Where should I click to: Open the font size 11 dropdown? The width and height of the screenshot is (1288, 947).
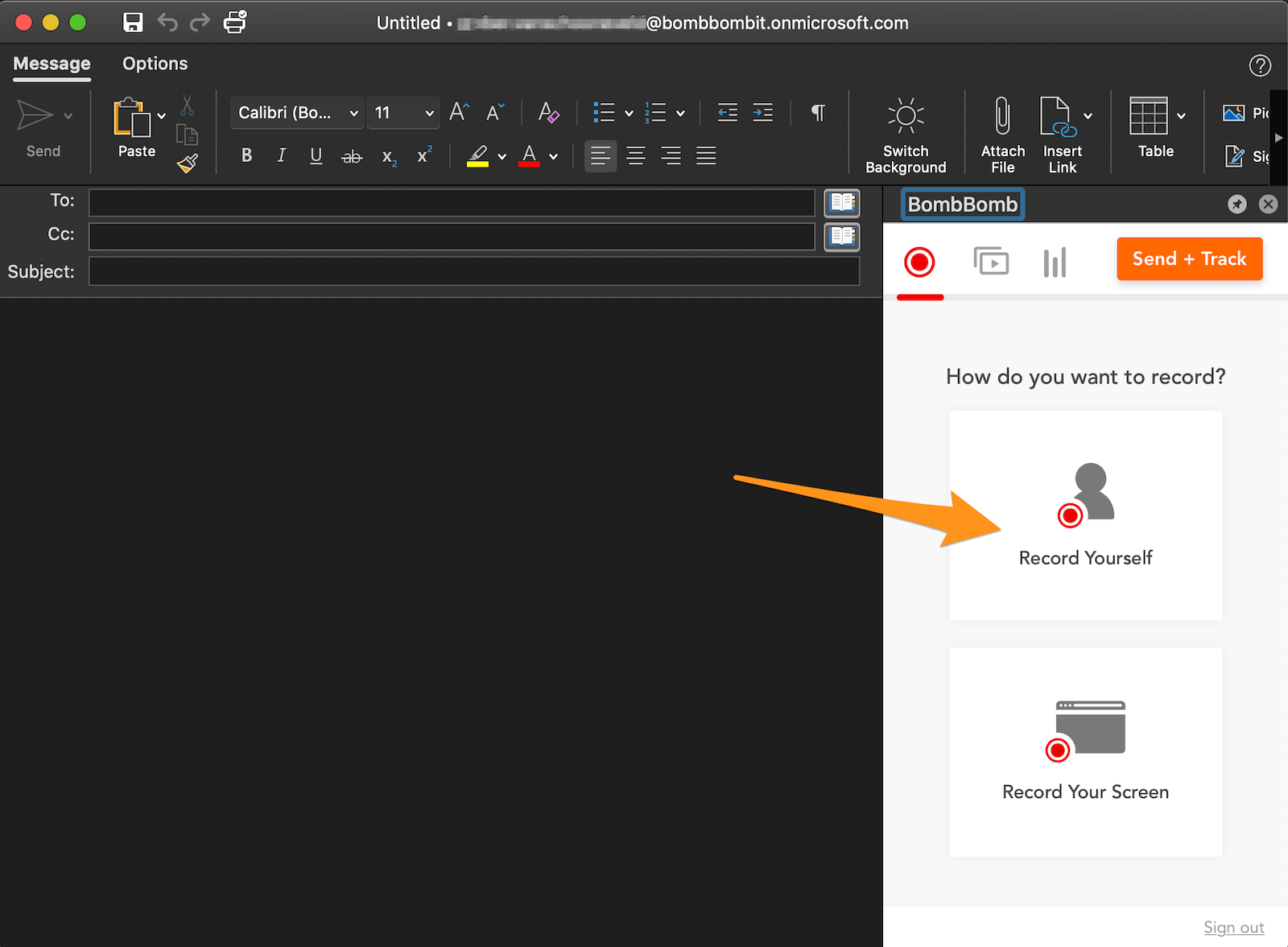click(402, 113)
